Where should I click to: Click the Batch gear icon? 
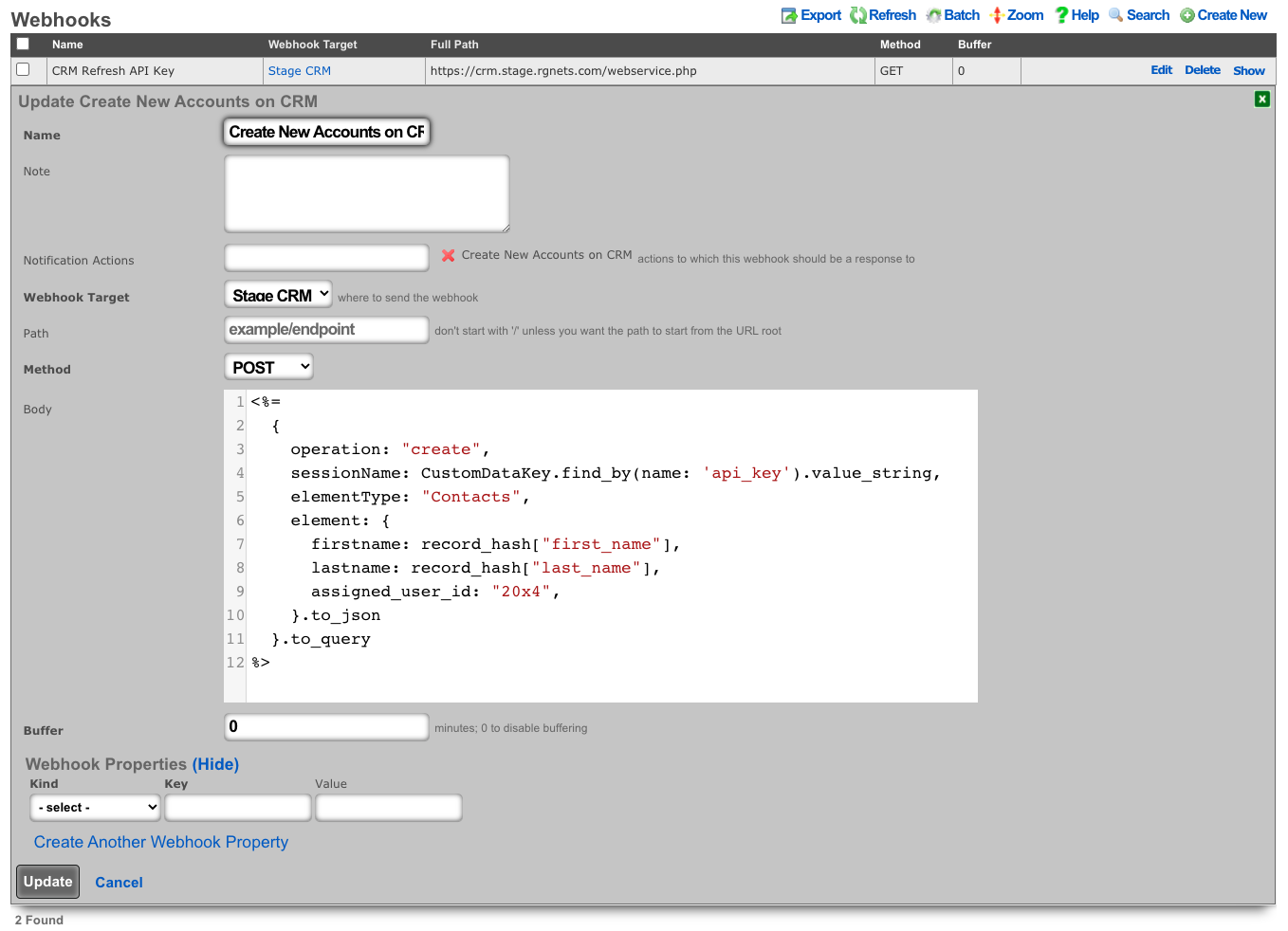934,15
